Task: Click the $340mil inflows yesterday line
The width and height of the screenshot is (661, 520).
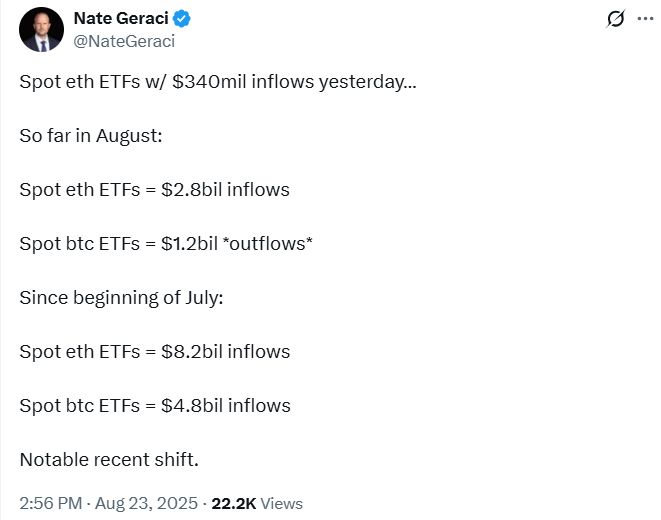Action: pyautogui.click(x=218, y=82)
